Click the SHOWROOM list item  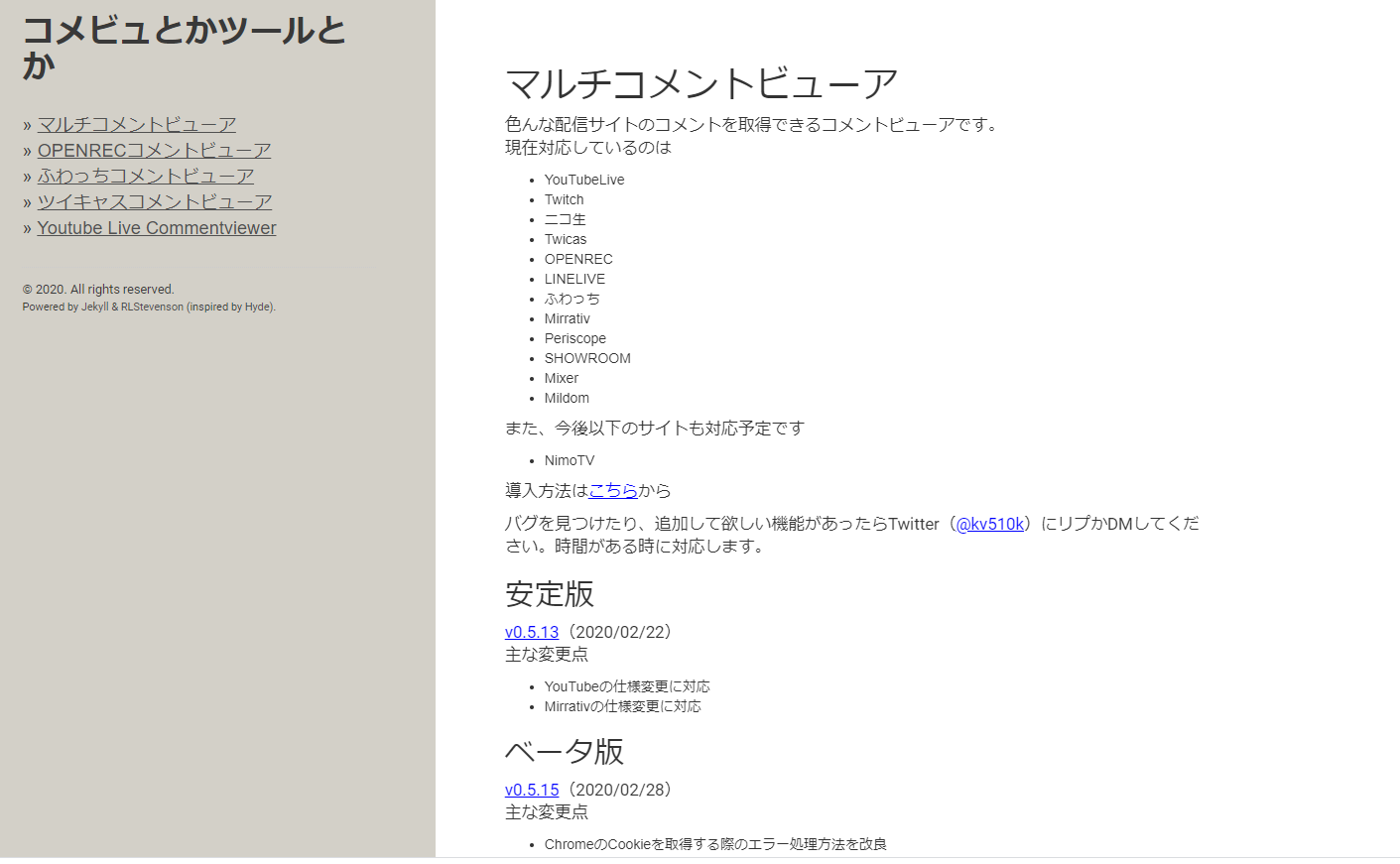[x=587, y=358]
